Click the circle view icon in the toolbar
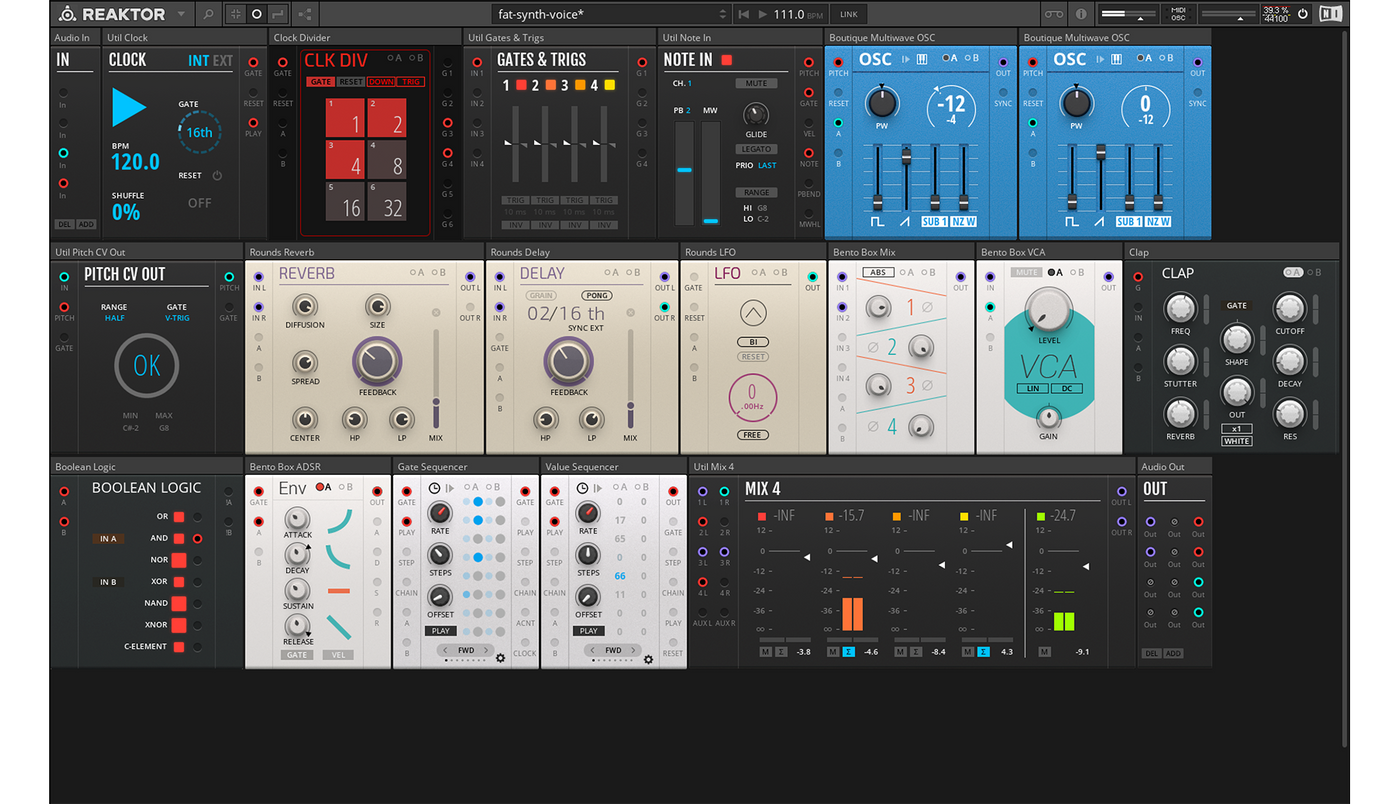This screenshot has height=804, width=1400. 256,14
